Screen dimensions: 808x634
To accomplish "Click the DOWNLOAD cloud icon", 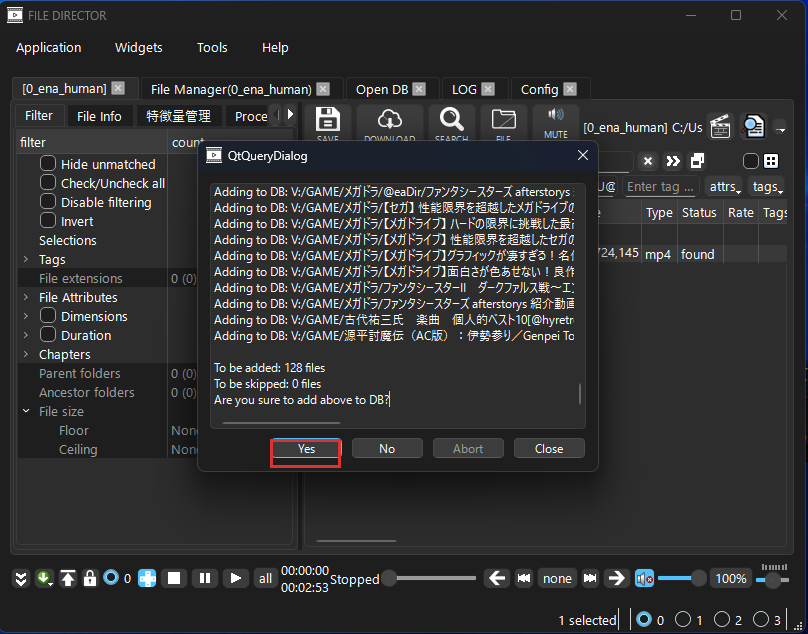I will coord(389,122).
